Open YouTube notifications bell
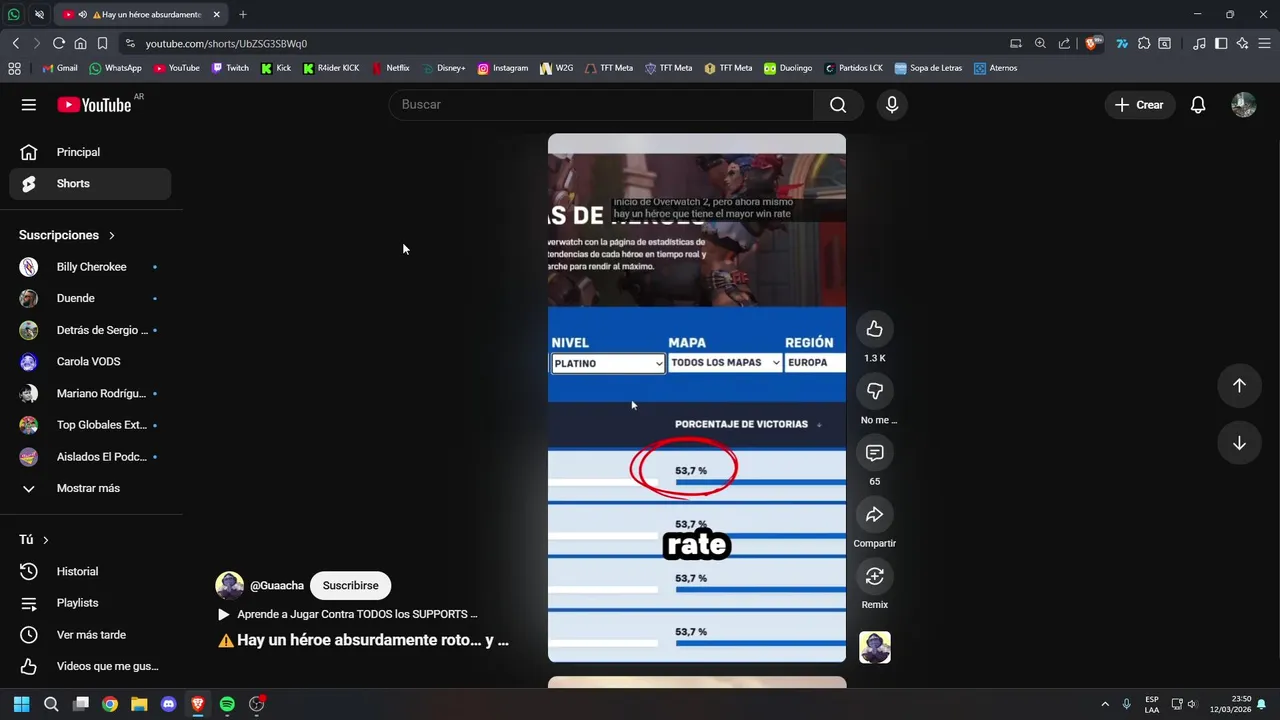The width and height of the screenshot is (1280, 720). click(x=1198, y=105)
